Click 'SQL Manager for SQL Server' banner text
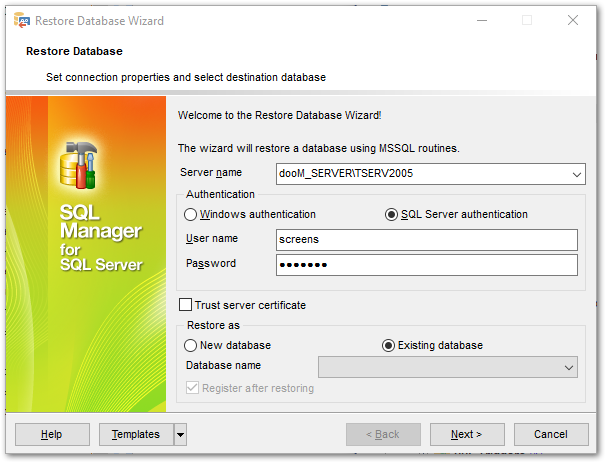Image resolution: width=606 pixels, height=463 pixels. click(101, 238)
